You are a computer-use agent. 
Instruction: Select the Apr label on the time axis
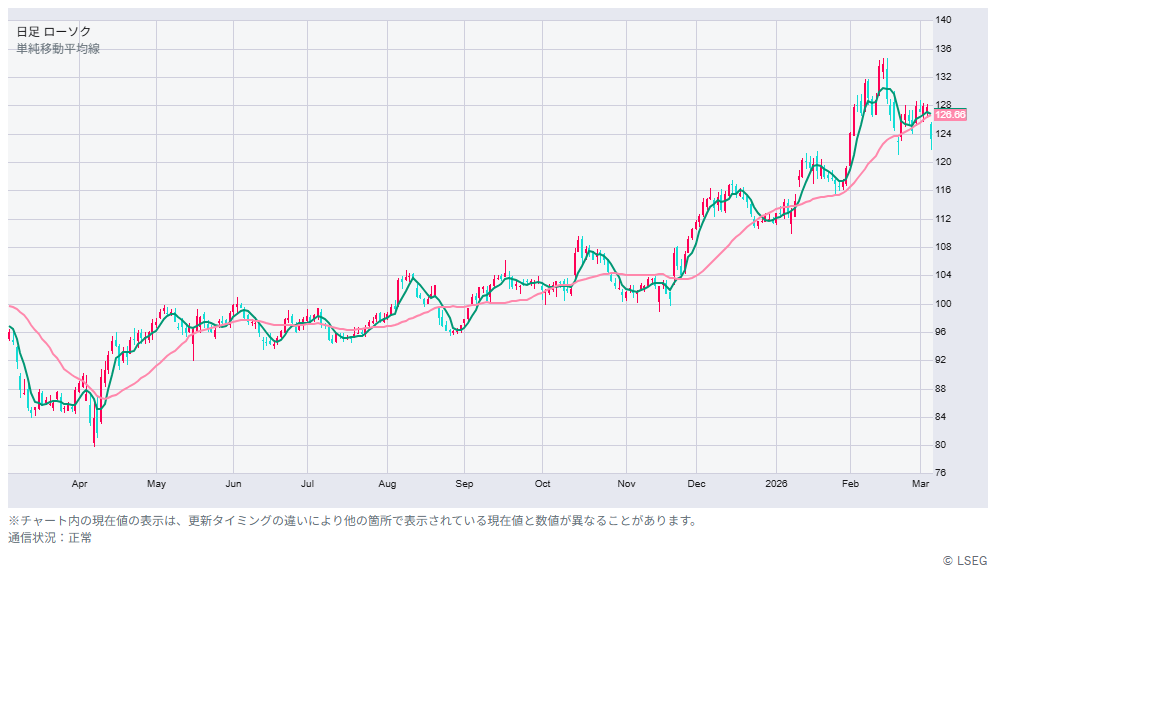(80, 484)
